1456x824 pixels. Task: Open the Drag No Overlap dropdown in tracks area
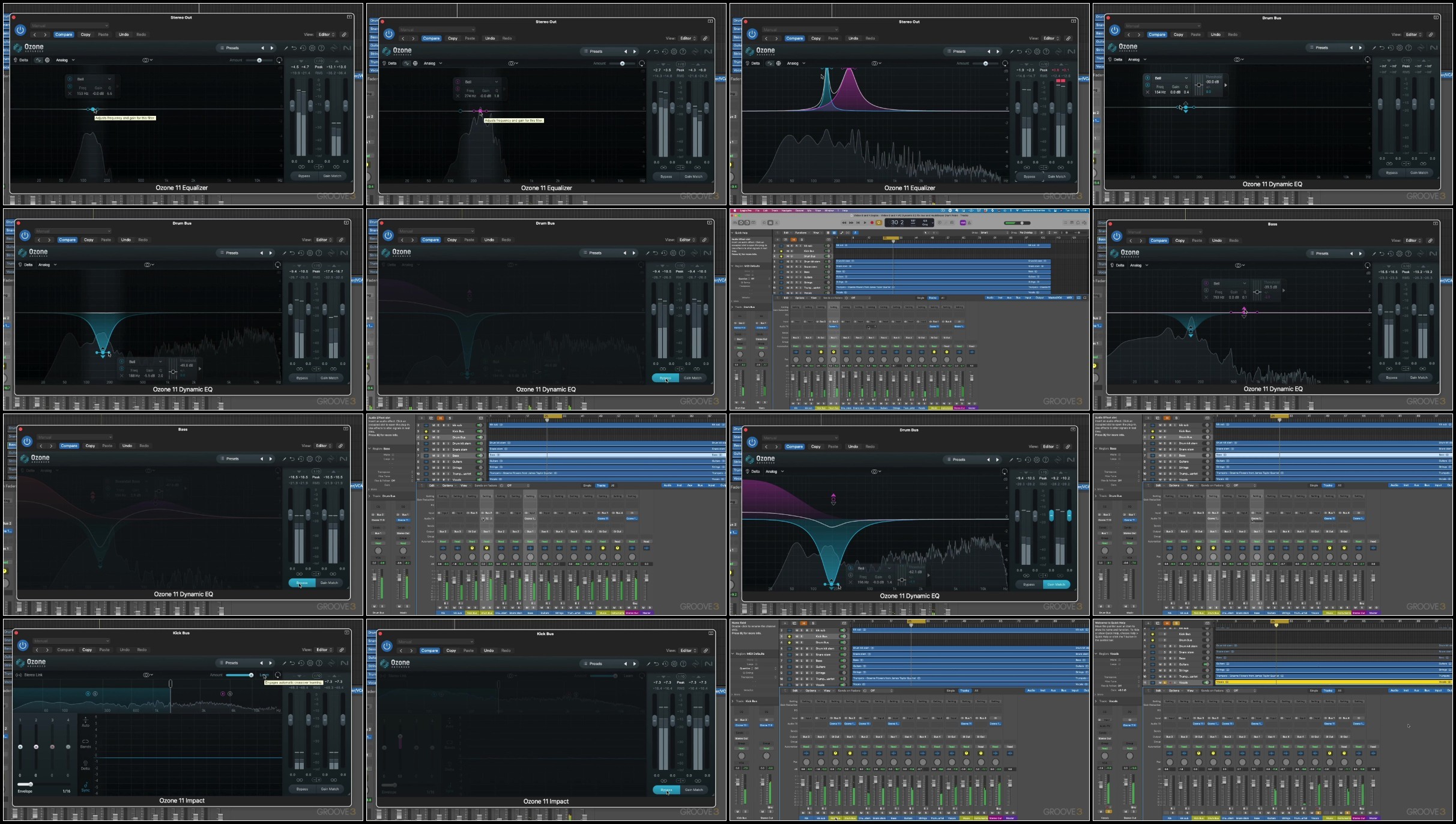coord(1028,232)
